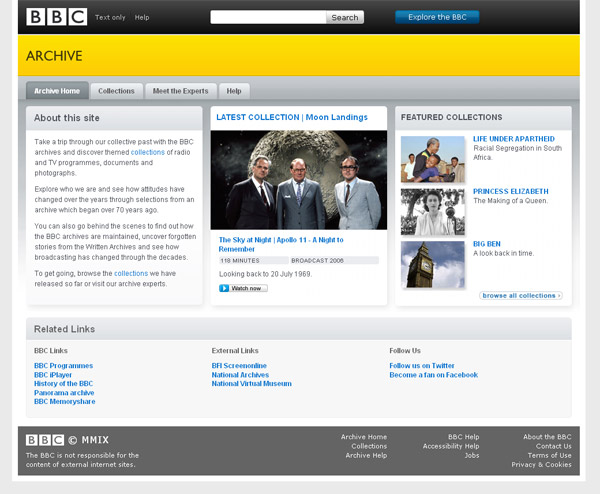Click the BBC logo in the footer
The image size is (600, 494).
tap(45, 440)
